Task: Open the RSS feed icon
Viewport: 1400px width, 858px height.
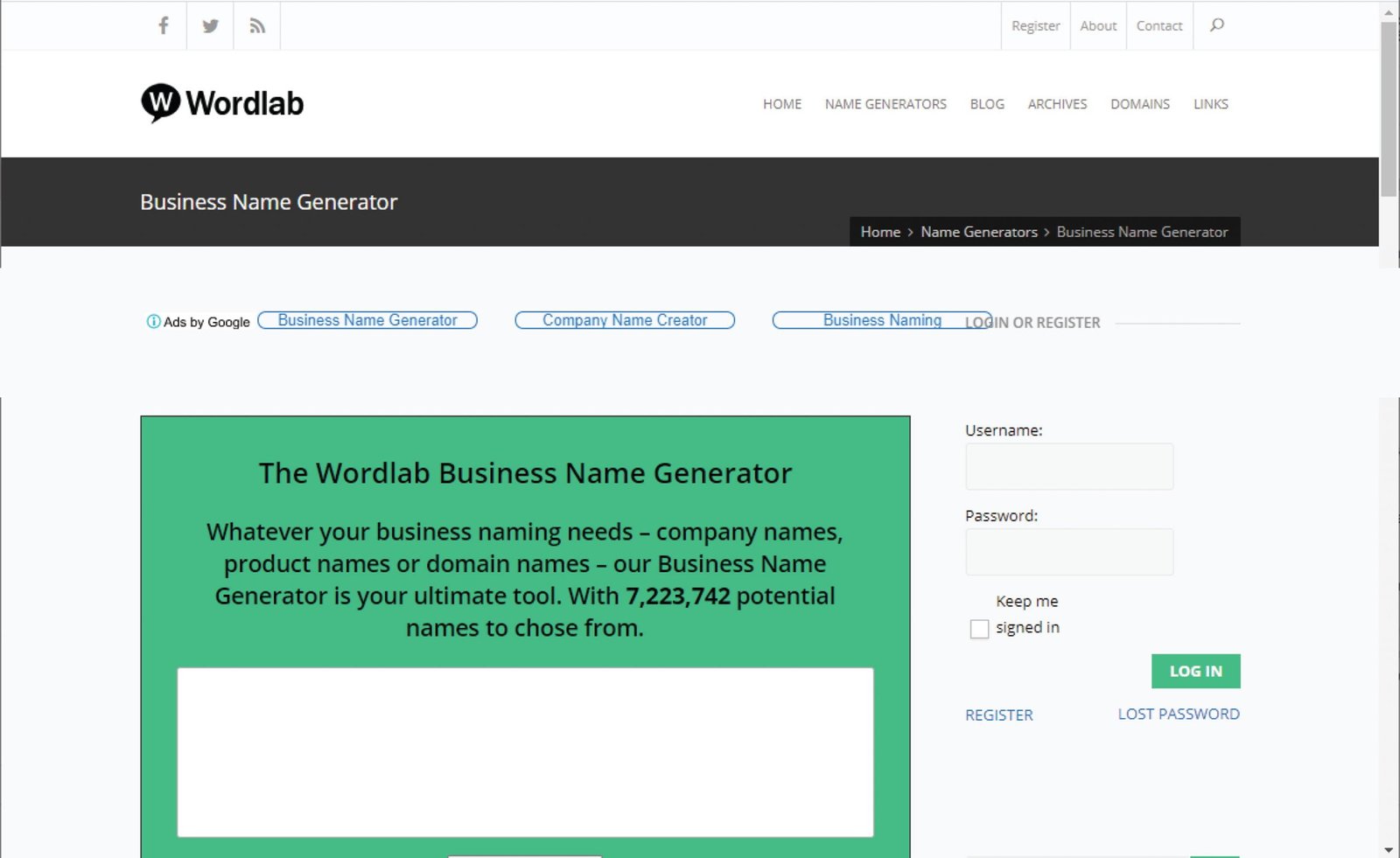Action: coord(257,26)
